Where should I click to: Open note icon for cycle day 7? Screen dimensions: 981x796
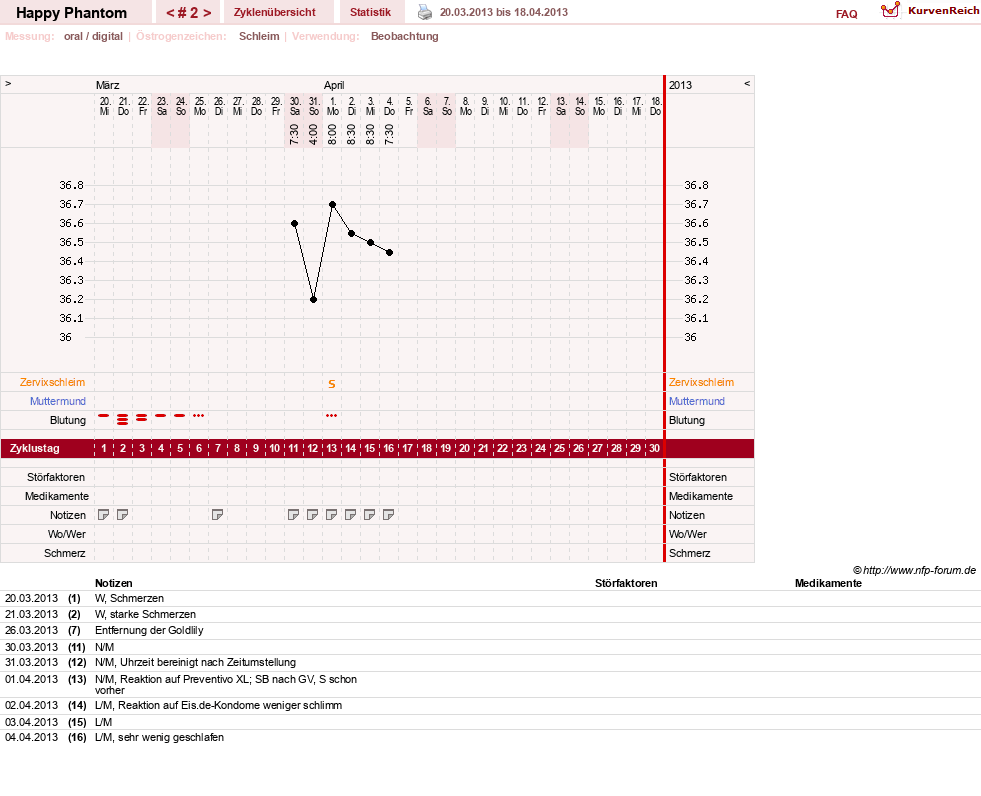point(217,514)
